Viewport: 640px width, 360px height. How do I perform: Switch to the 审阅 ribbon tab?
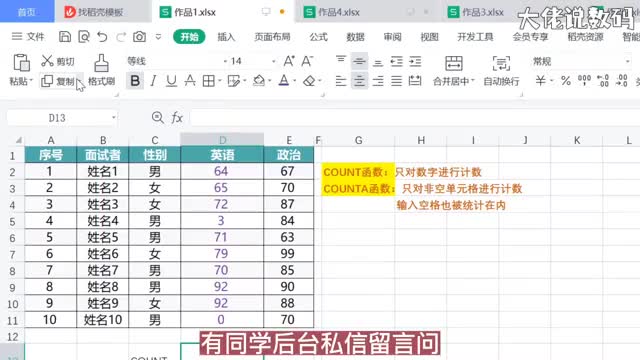coord(392,37)
